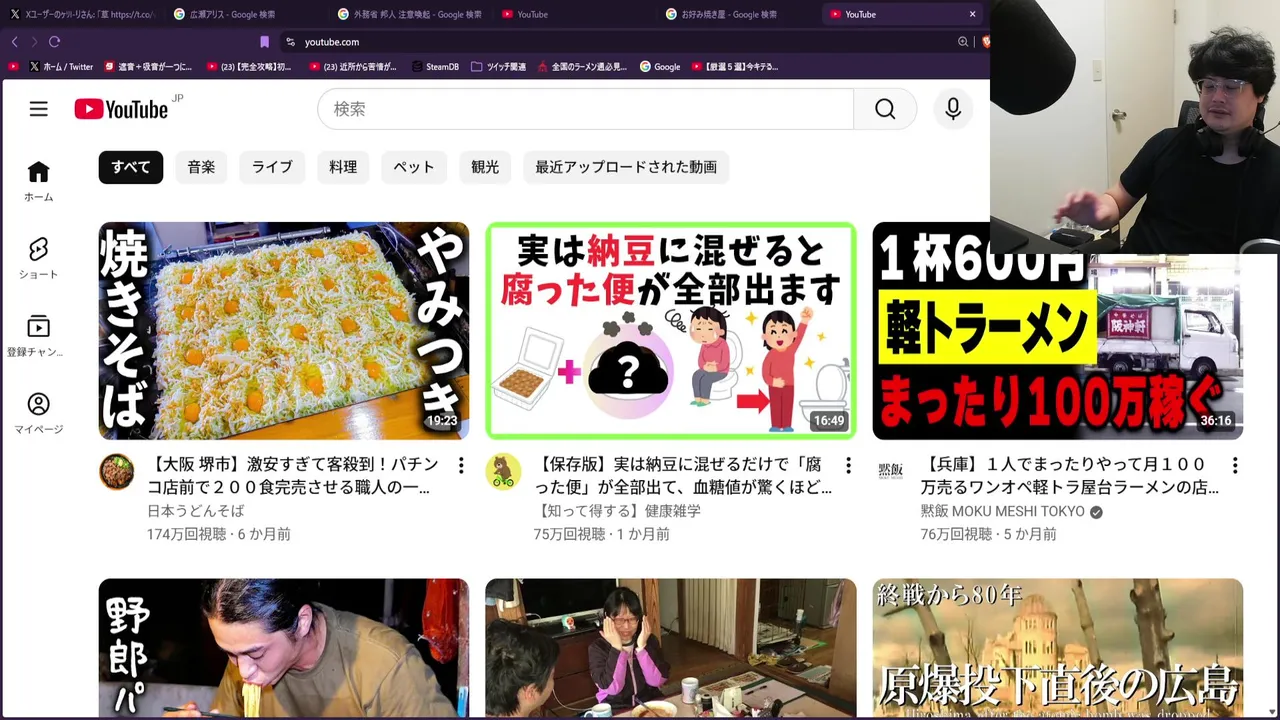Switch to the X ユーザー browser tab

pyautogui.click(x=82, y=14)
